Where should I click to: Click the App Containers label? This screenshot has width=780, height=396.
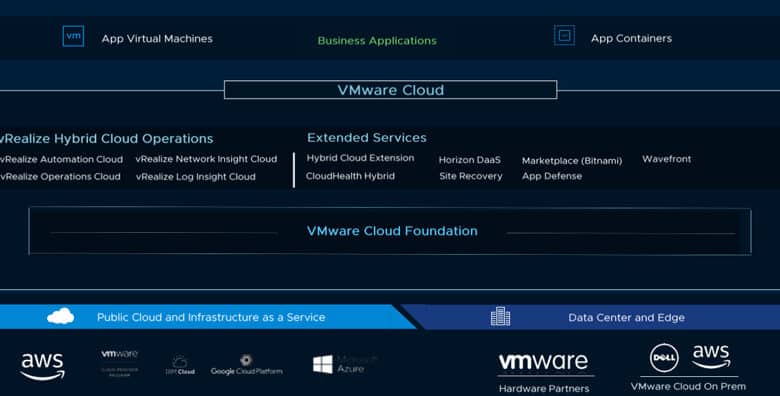(x=631, y=38)
